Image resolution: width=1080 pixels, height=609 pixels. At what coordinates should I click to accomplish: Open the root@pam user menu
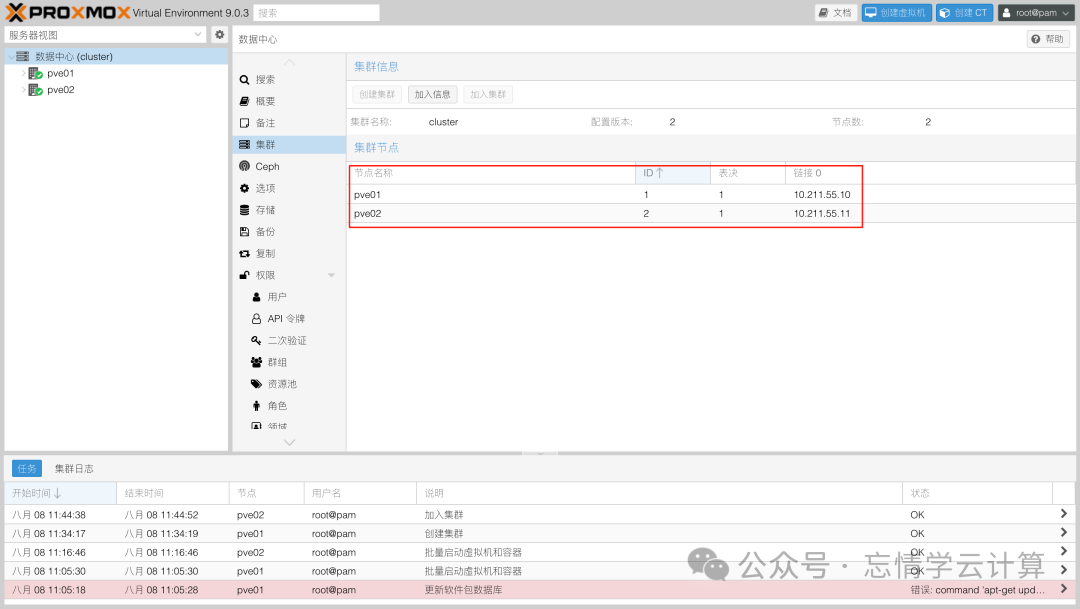[1035, 12]
